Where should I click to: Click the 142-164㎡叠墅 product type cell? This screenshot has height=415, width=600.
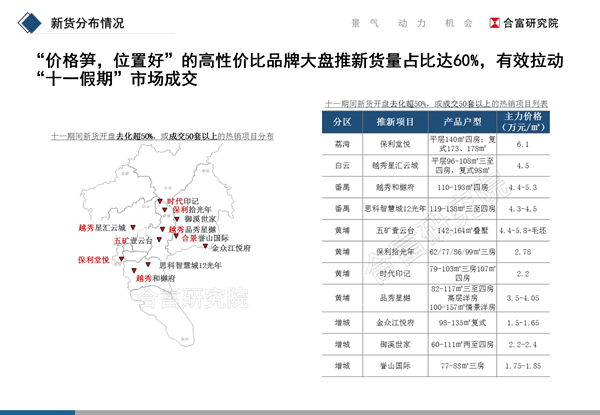click(462, 231)
